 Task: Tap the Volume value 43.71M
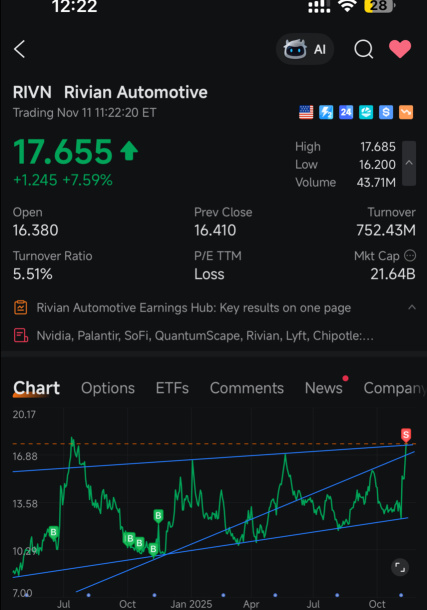pos(376,182)
